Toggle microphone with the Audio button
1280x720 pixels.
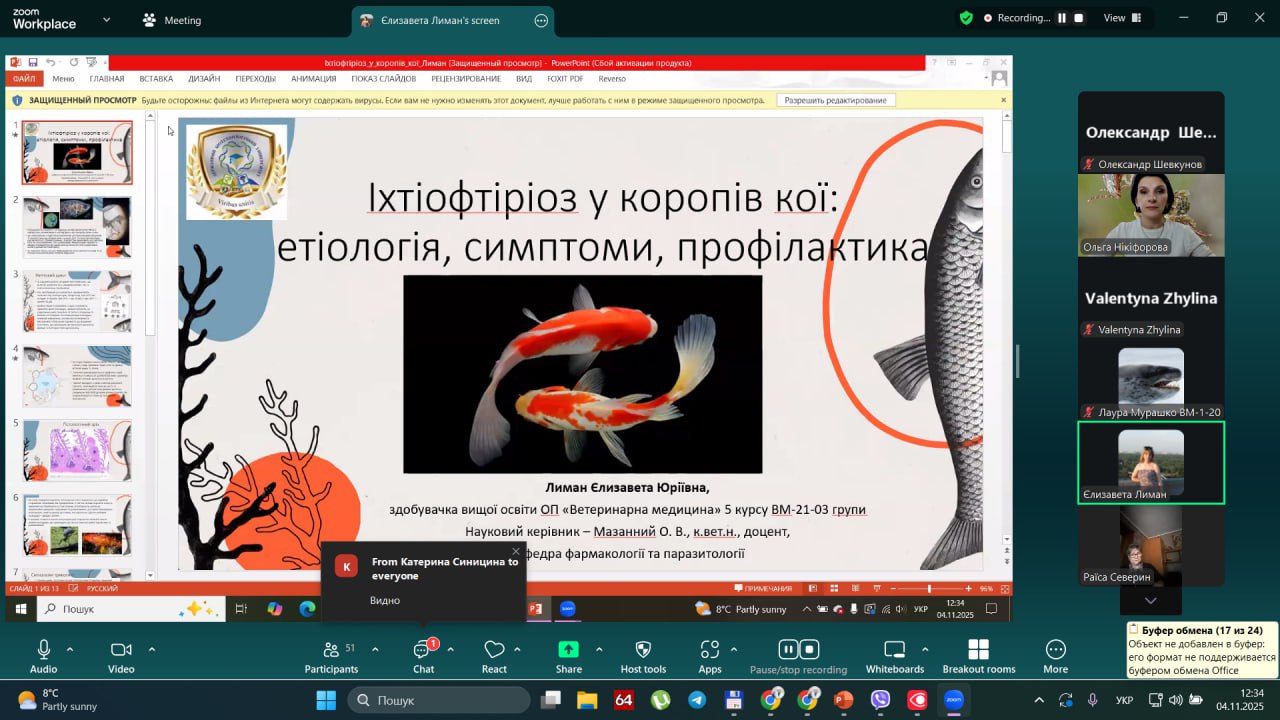pyautogui.click(x=43, y=650)
